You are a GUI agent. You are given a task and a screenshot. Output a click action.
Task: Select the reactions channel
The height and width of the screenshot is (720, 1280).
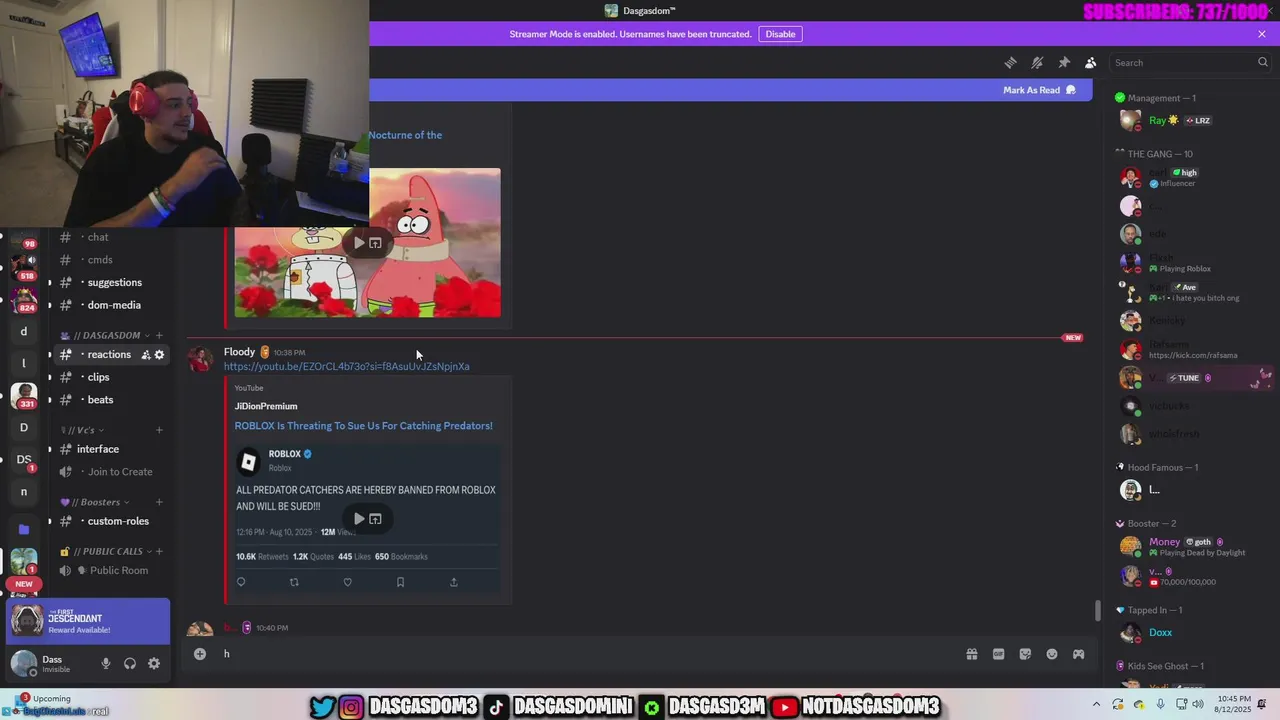pos(109,355)
